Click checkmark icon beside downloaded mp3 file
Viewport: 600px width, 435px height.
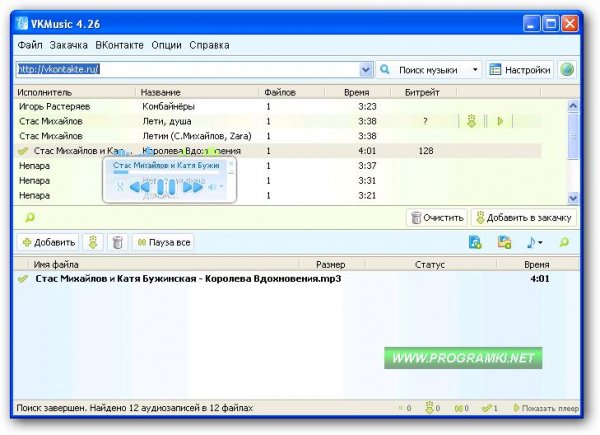(x=23, y=279)
